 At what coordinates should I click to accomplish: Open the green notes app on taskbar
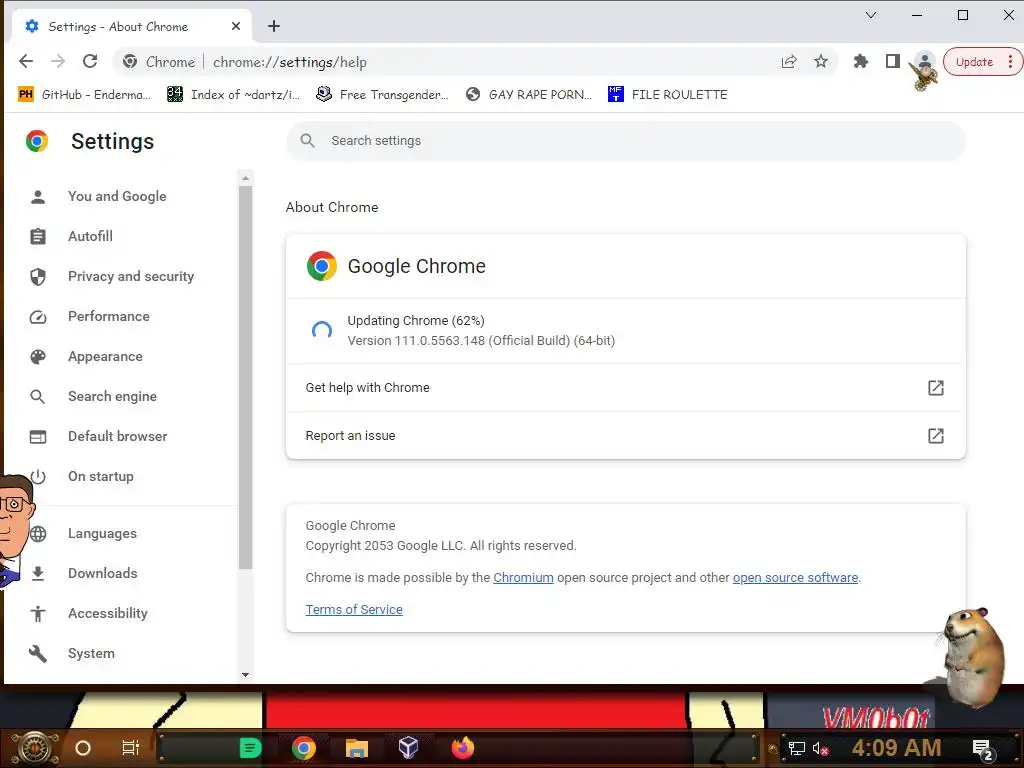pyautogui.click(x=250, y=748)
